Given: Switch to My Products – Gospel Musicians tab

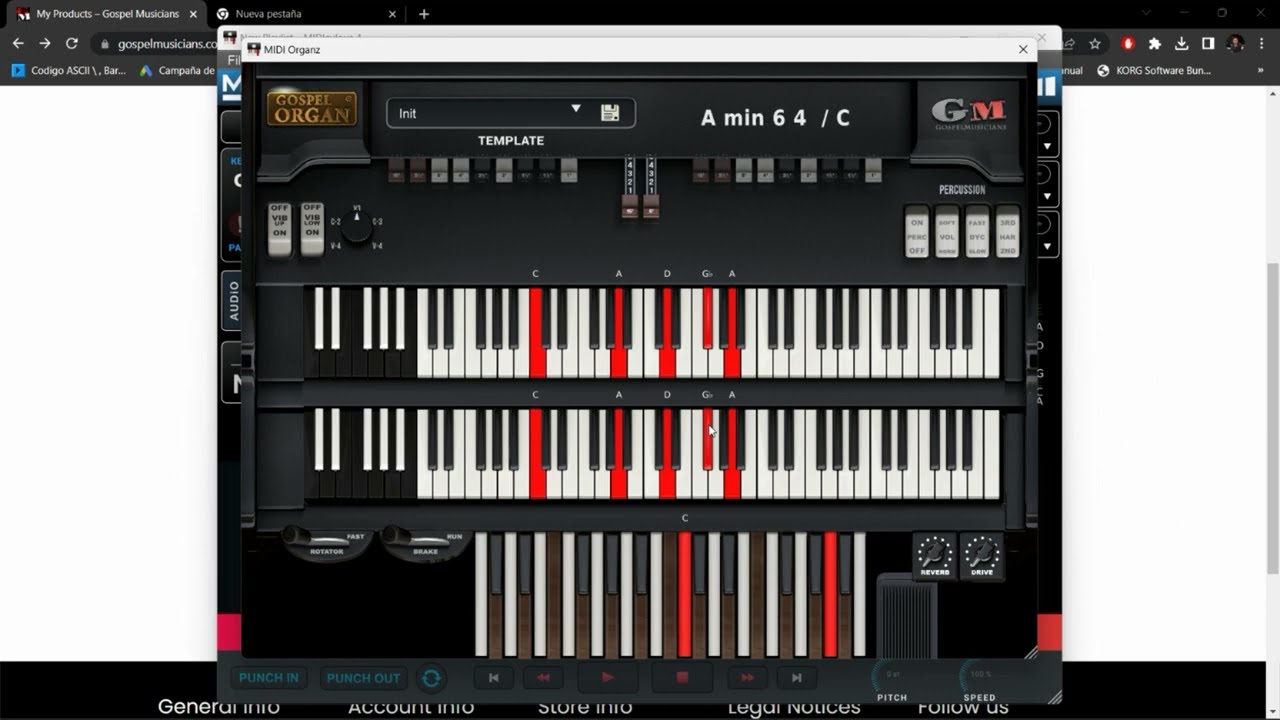Looking at the screenshot, I should pos(107,14).
